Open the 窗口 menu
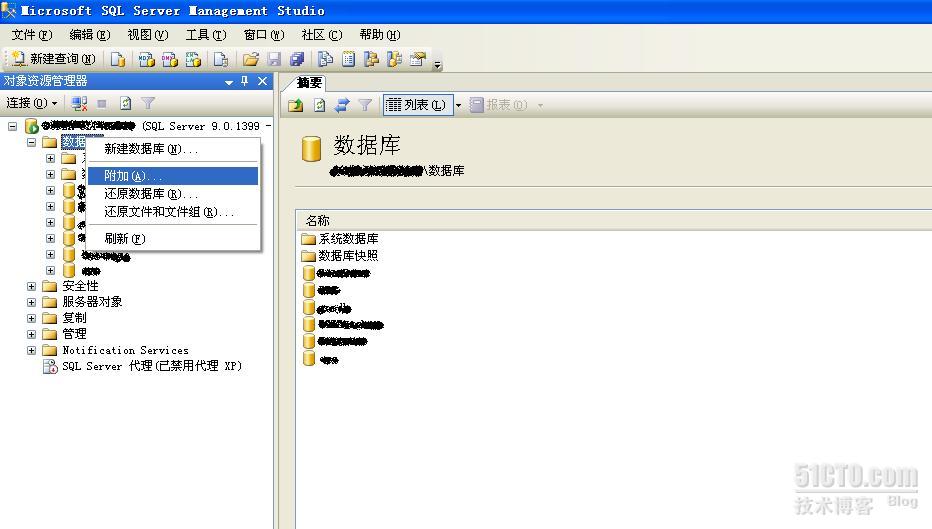 coord(264,35)
